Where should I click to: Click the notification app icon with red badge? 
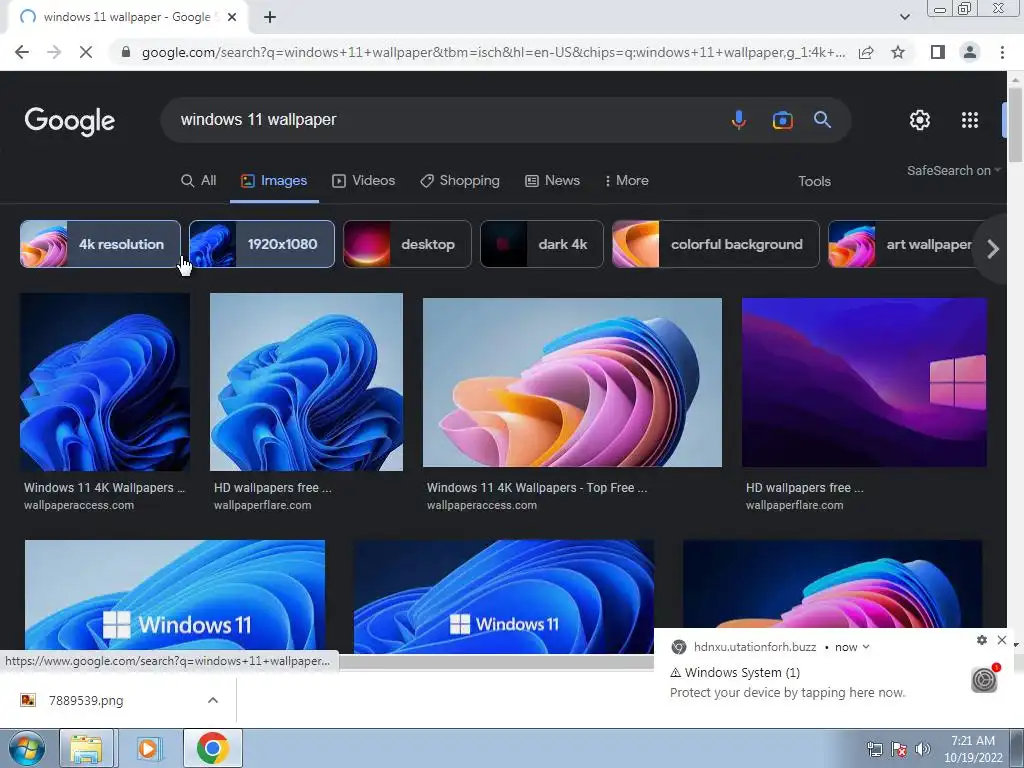coord(985,679)
